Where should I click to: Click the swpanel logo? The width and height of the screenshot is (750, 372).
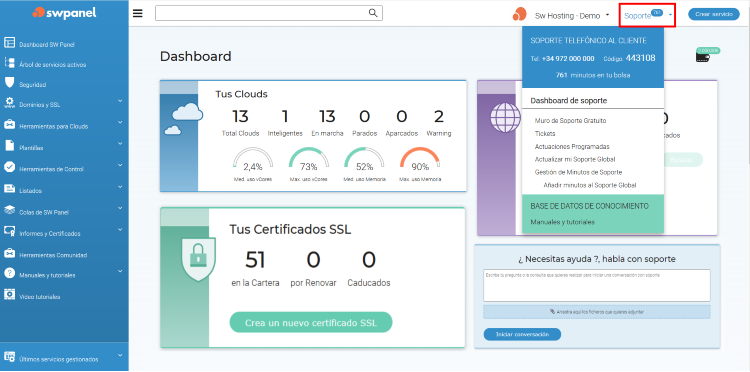coord(64,13)
